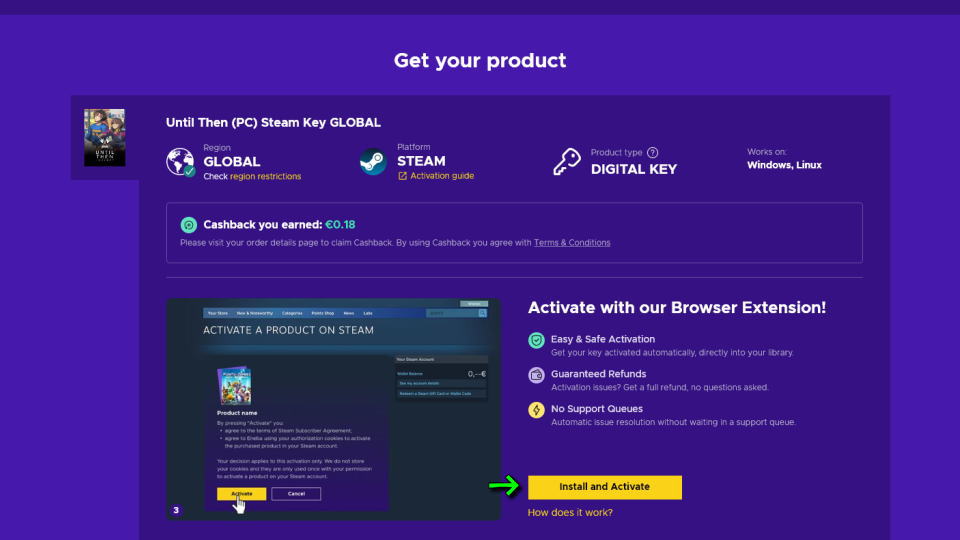The image size is (960, 540).
Task: Open the How does it work link
Action: click(x=570, y=512)
